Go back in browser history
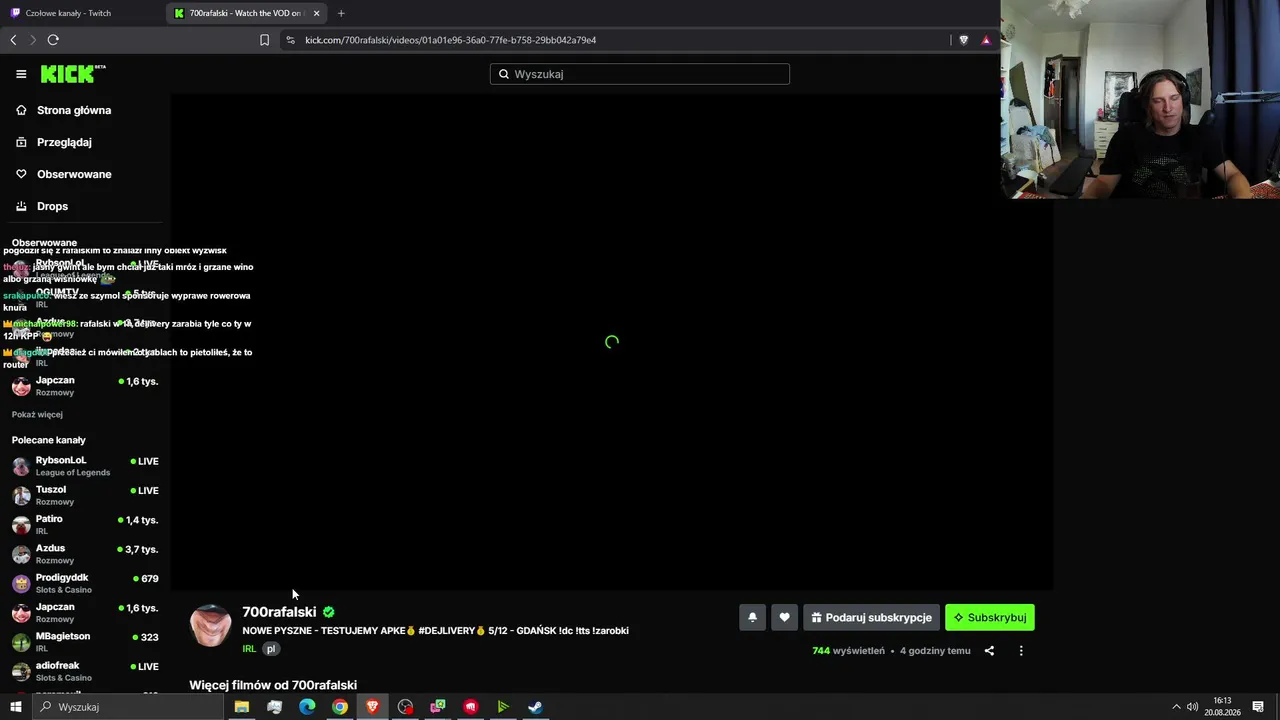Viewport: 1280px width, 720px height. (13, 40)
